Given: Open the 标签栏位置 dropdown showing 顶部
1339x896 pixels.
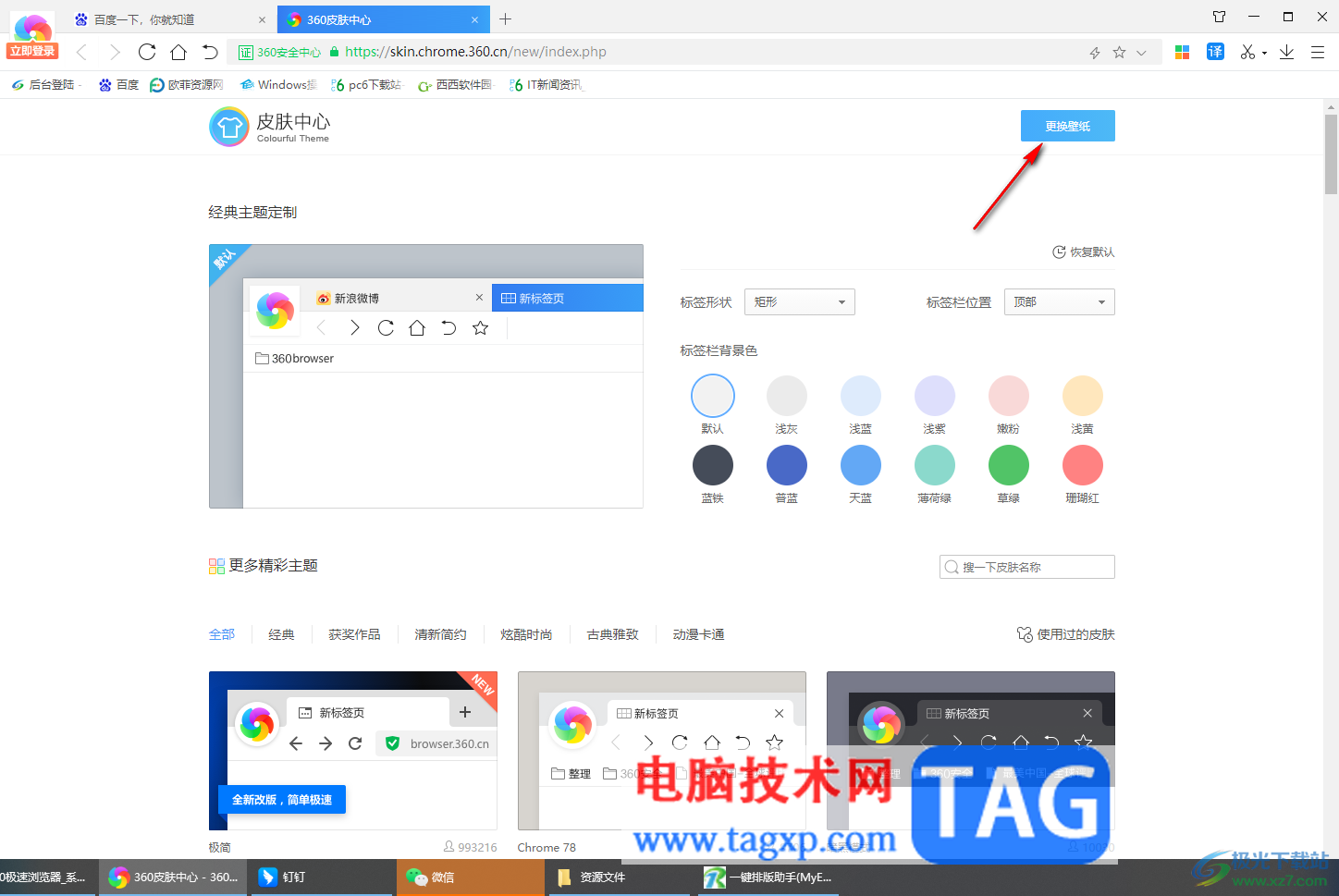Looking at the screenshot, I should [x=1060, y=302].
